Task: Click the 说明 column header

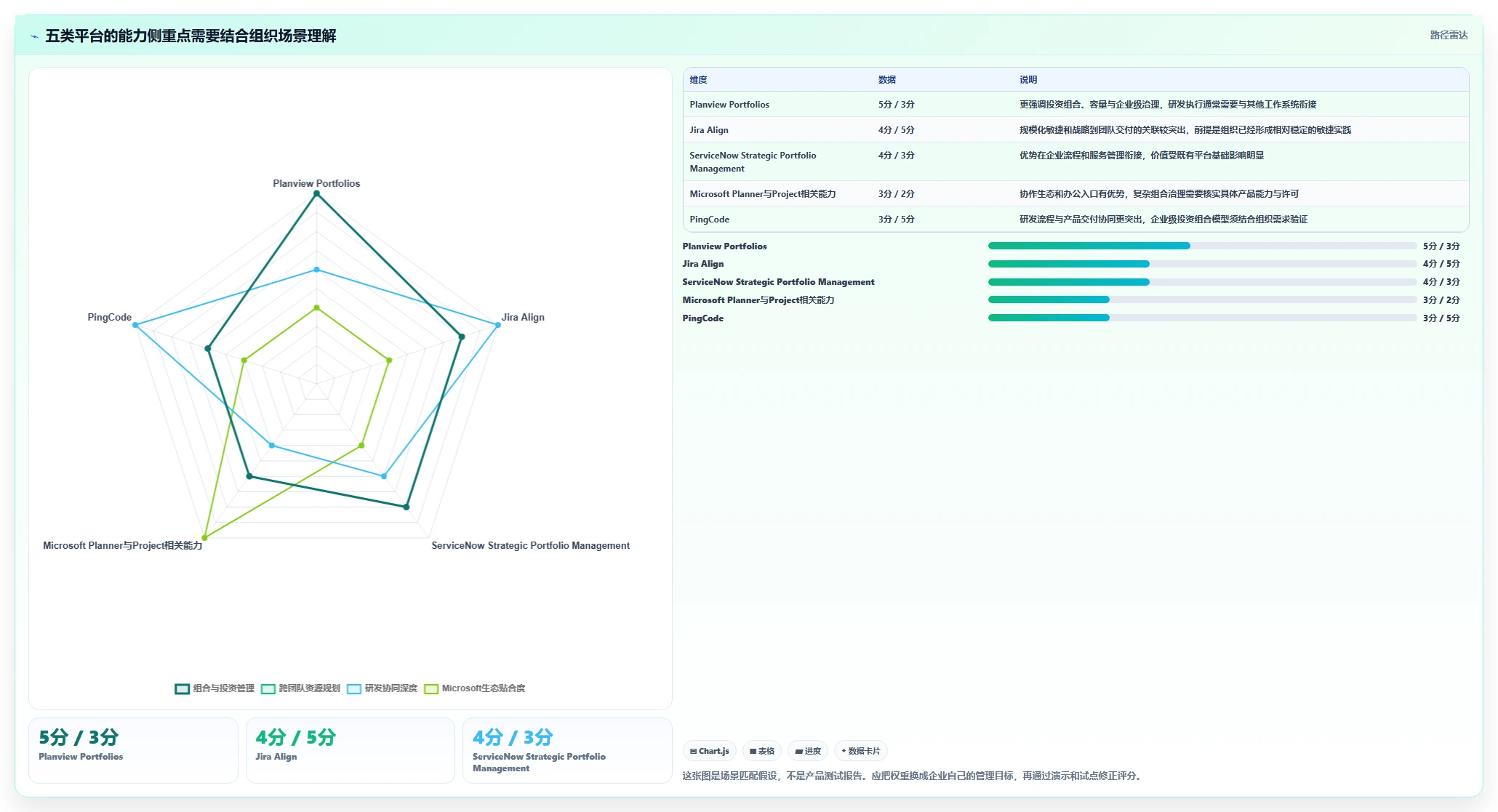Action: point(1028,80)
